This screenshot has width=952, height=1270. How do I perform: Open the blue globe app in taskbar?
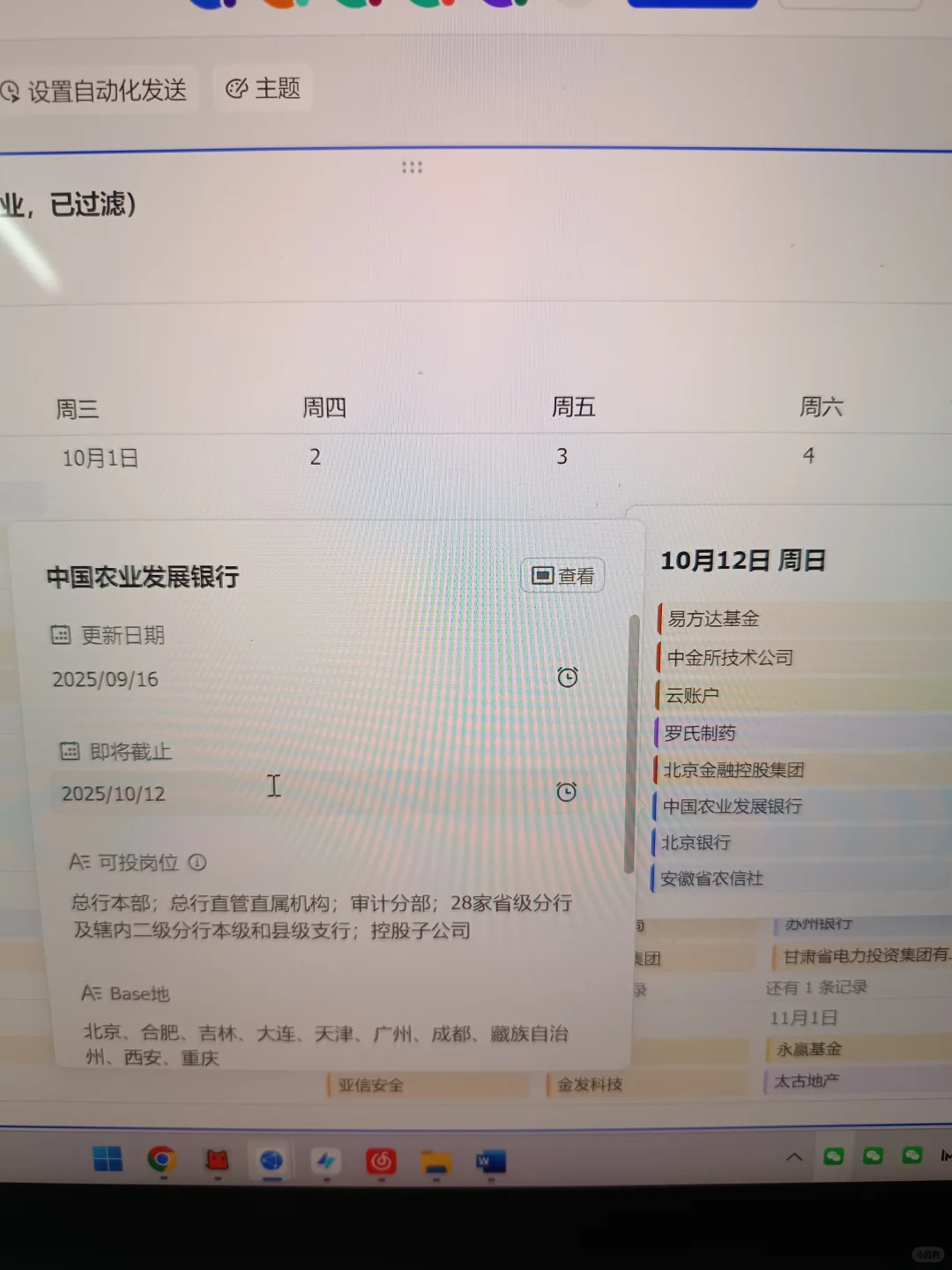pos(271,1160)
